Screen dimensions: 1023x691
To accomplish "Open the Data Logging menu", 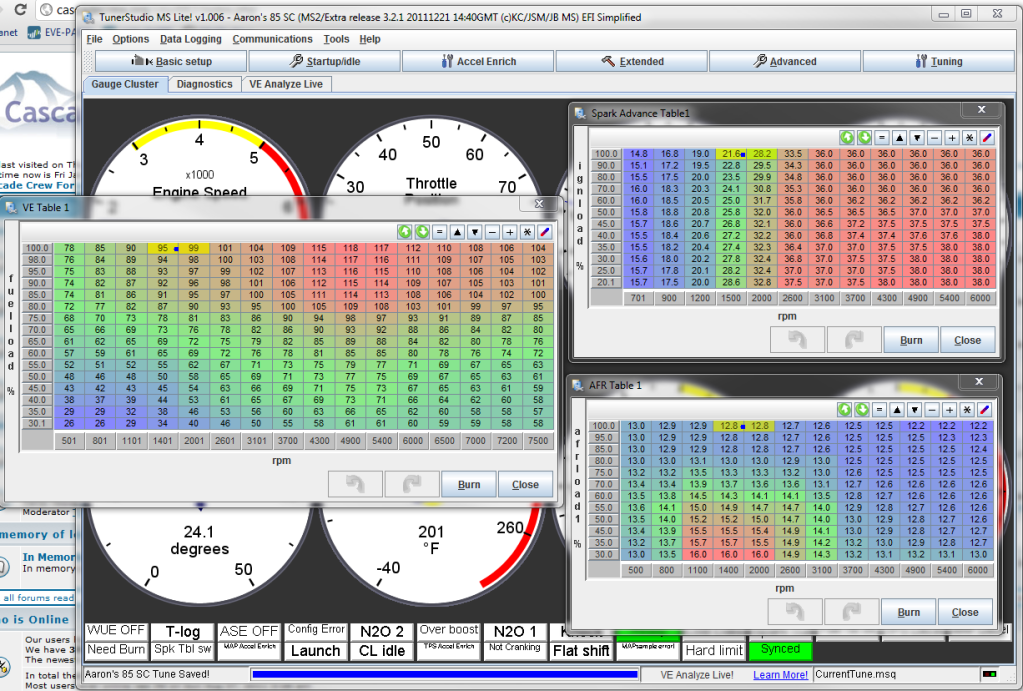I will pyautogui.click(x=191, y=39).
